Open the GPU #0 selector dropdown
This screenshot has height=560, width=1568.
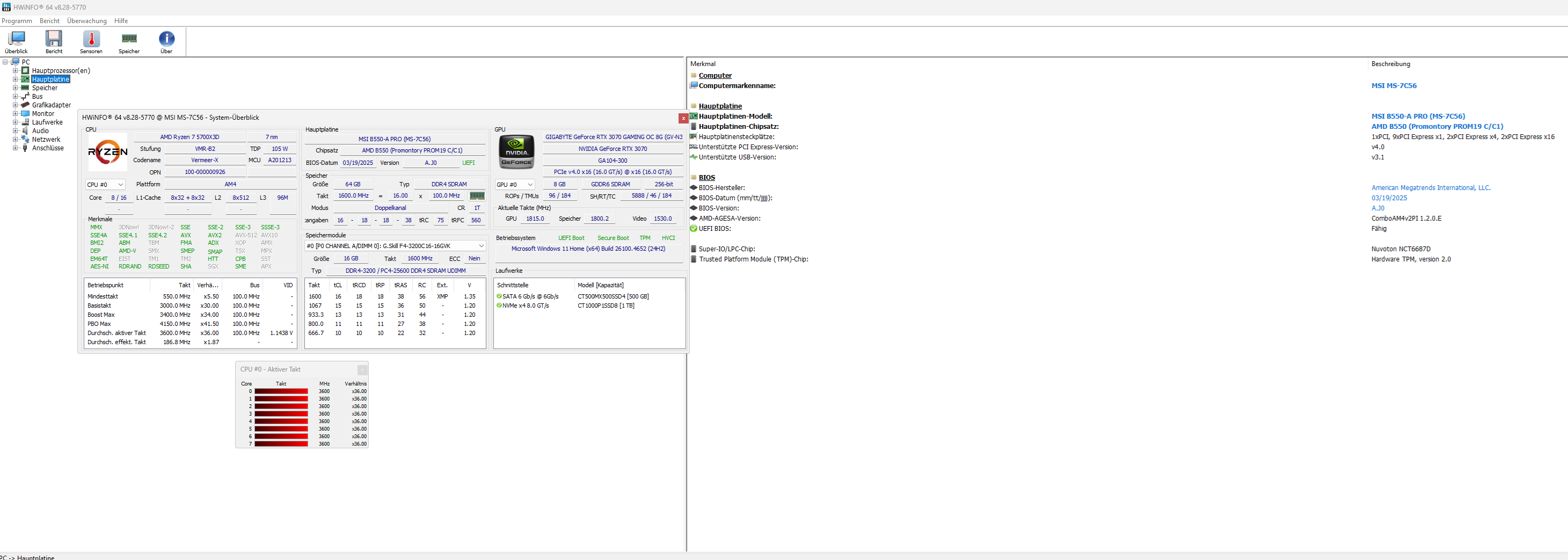pos(515,185)
